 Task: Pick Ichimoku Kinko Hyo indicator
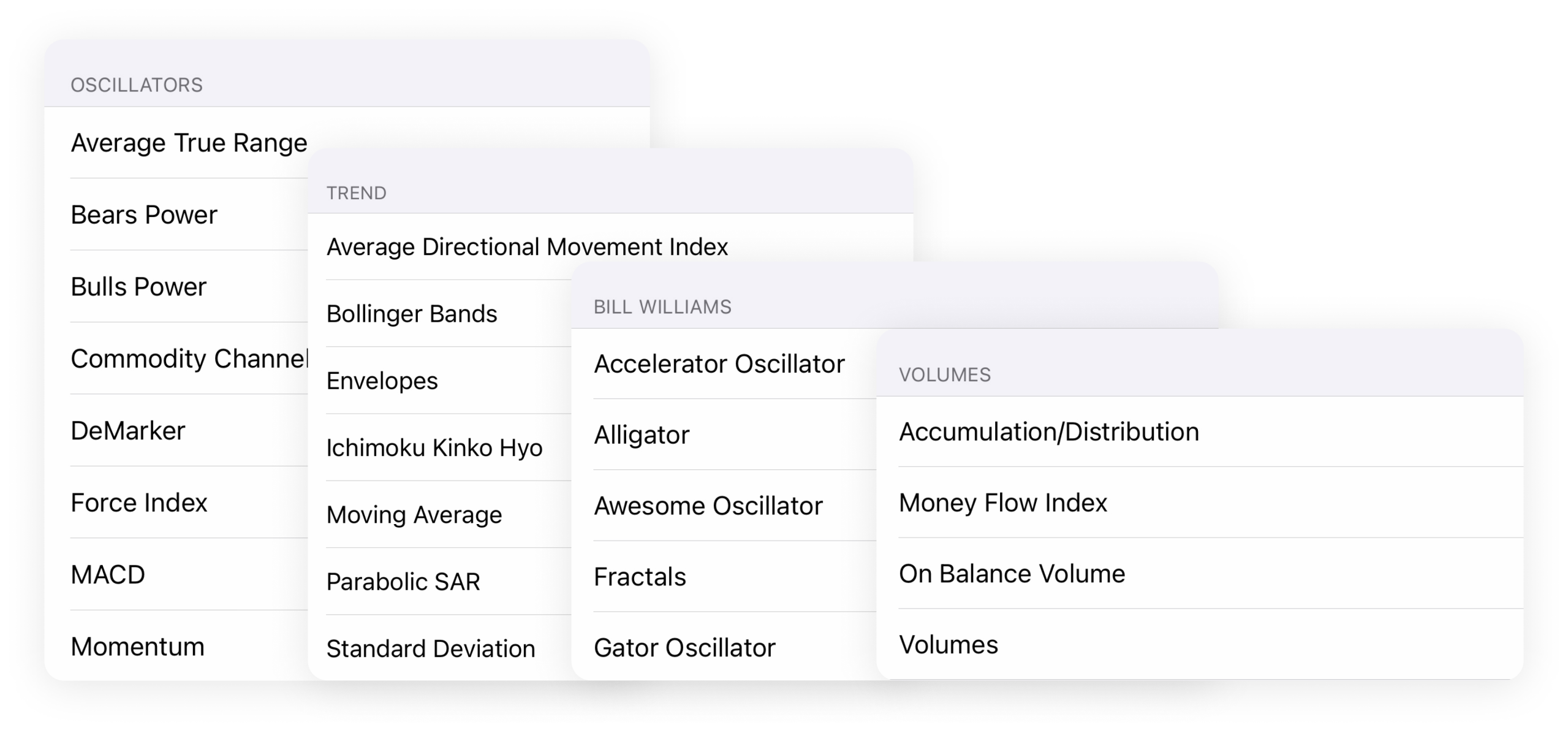click(434, 448)
